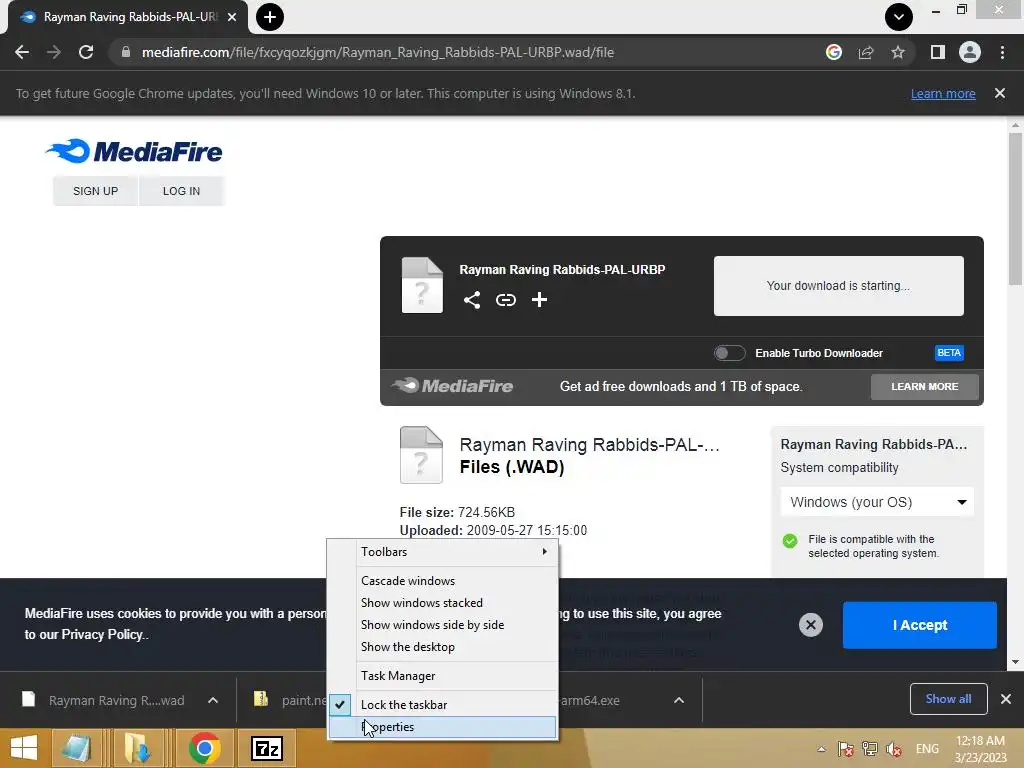
Task: Open the Chrome profile avatar
Action: click(970, 52)
